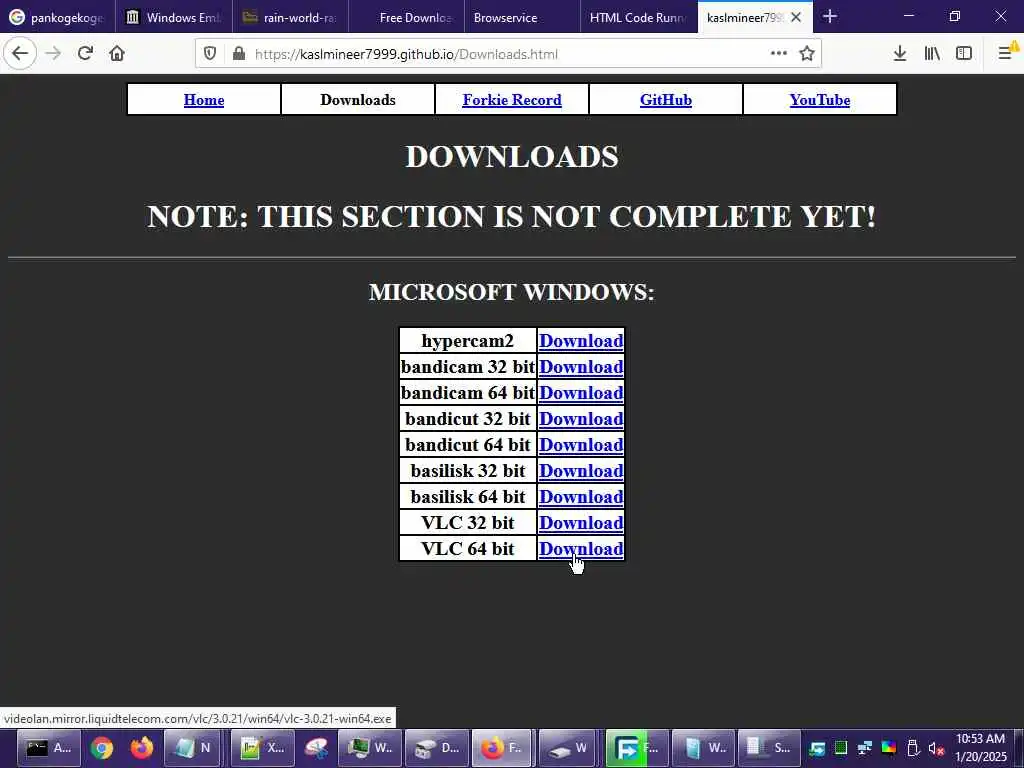Click the MICROSOFT WINDOWS heading

pyautogui.click(x=511, y=292)
